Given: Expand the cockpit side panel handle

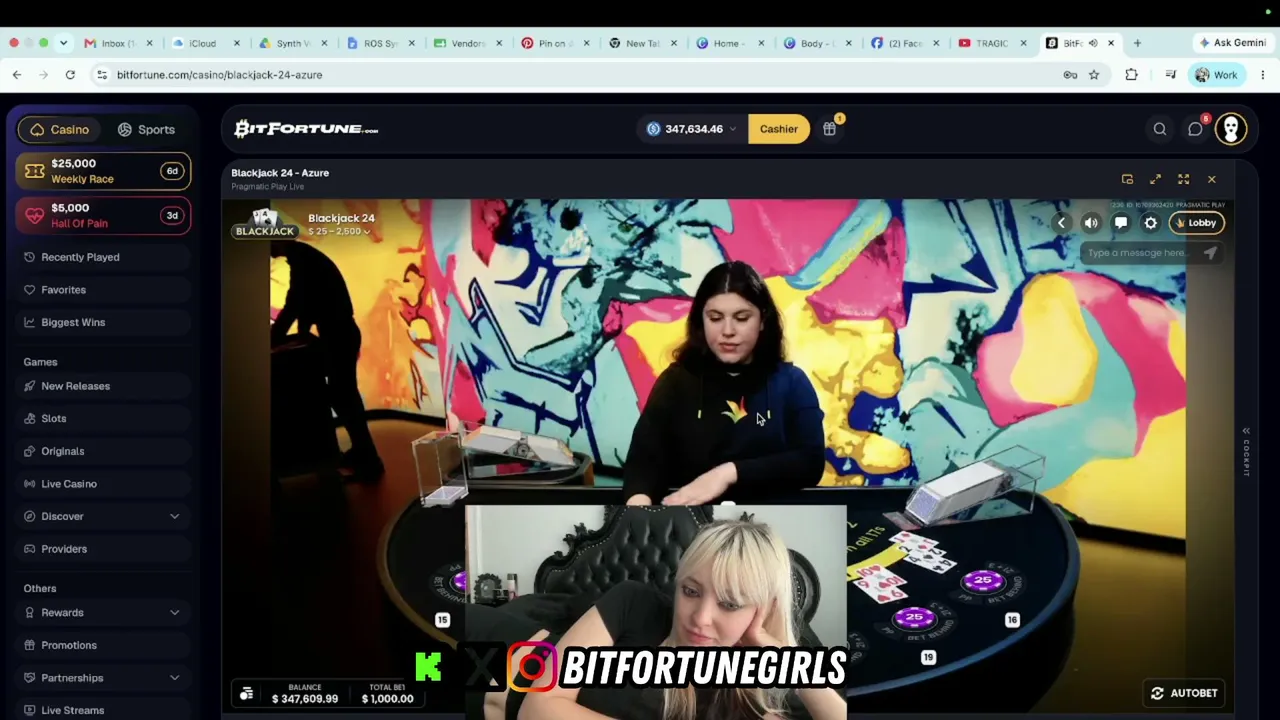Looking at the screenshot, I should click(x=1246, y=452).
